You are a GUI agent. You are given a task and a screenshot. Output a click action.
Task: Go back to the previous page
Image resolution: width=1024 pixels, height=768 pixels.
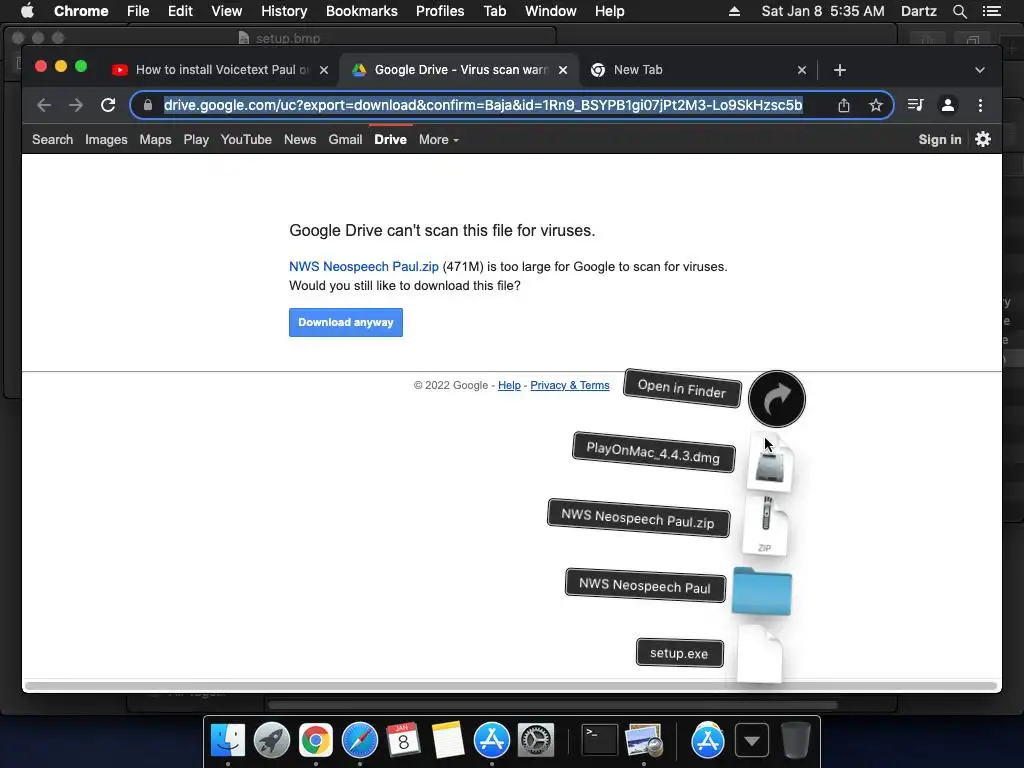point(44,105)
